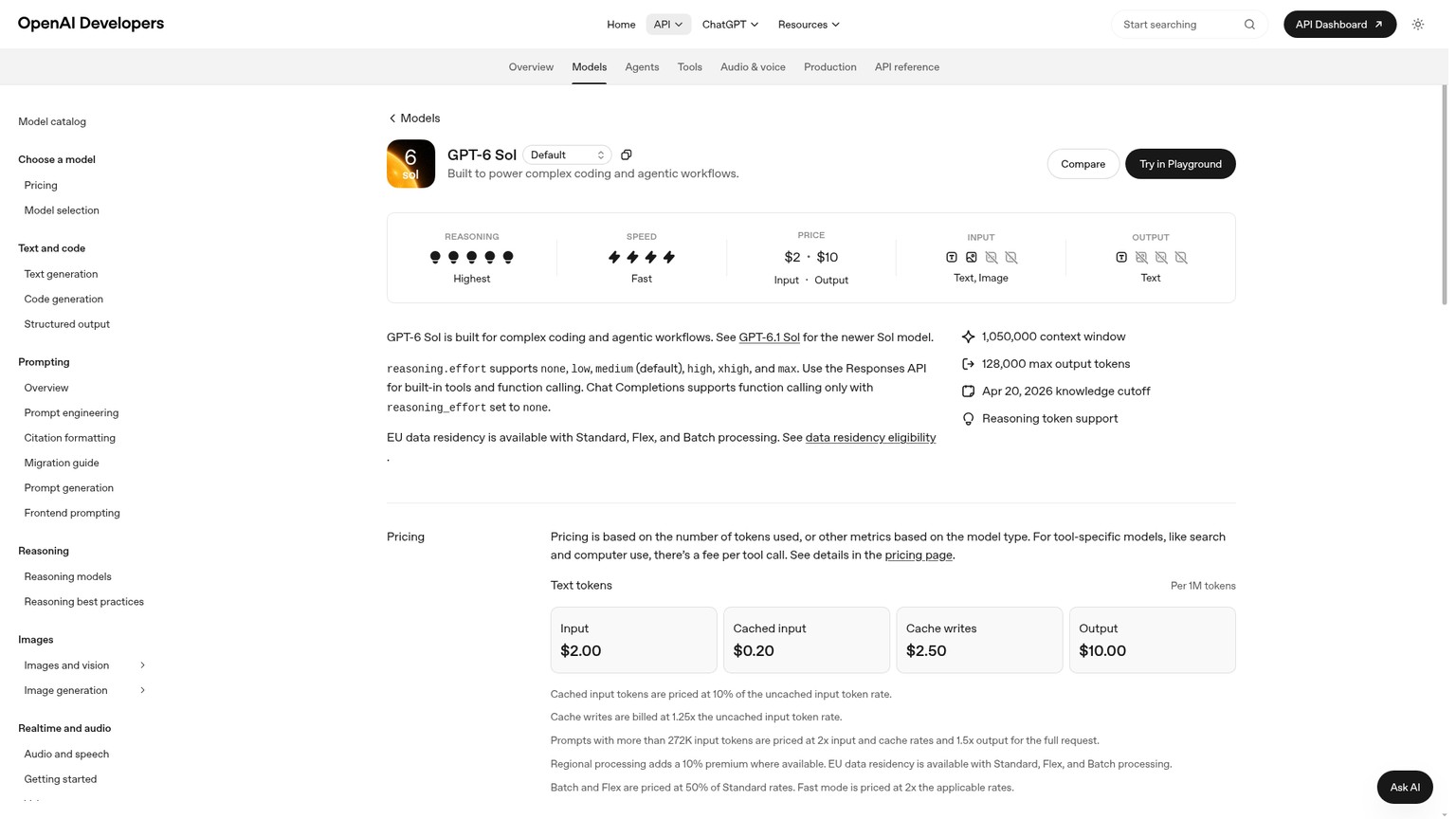Click the max output tokens arrow icon

(x=968, y=364)
